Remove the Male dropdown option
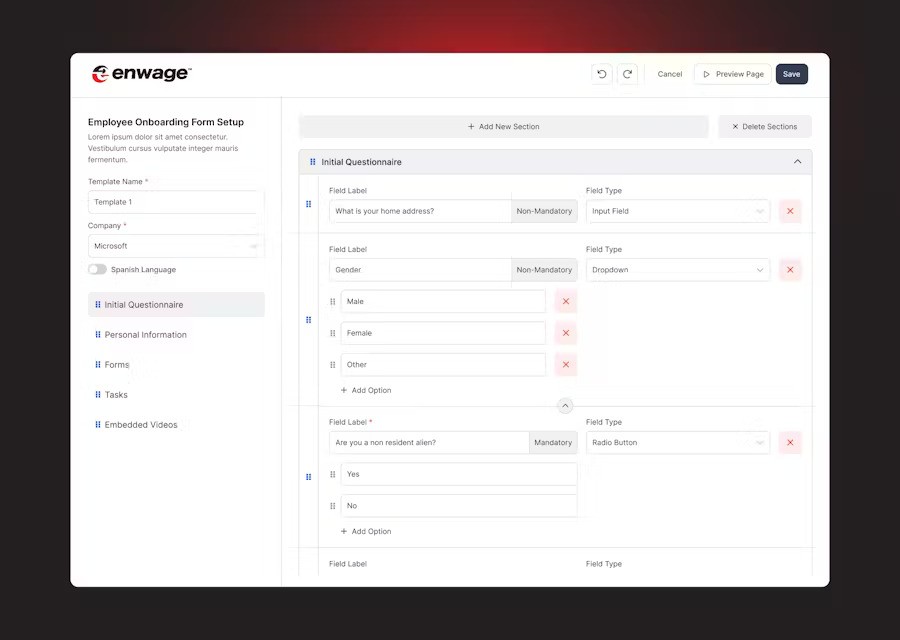This screenshot has width=900, height=640. coord(566,301)
